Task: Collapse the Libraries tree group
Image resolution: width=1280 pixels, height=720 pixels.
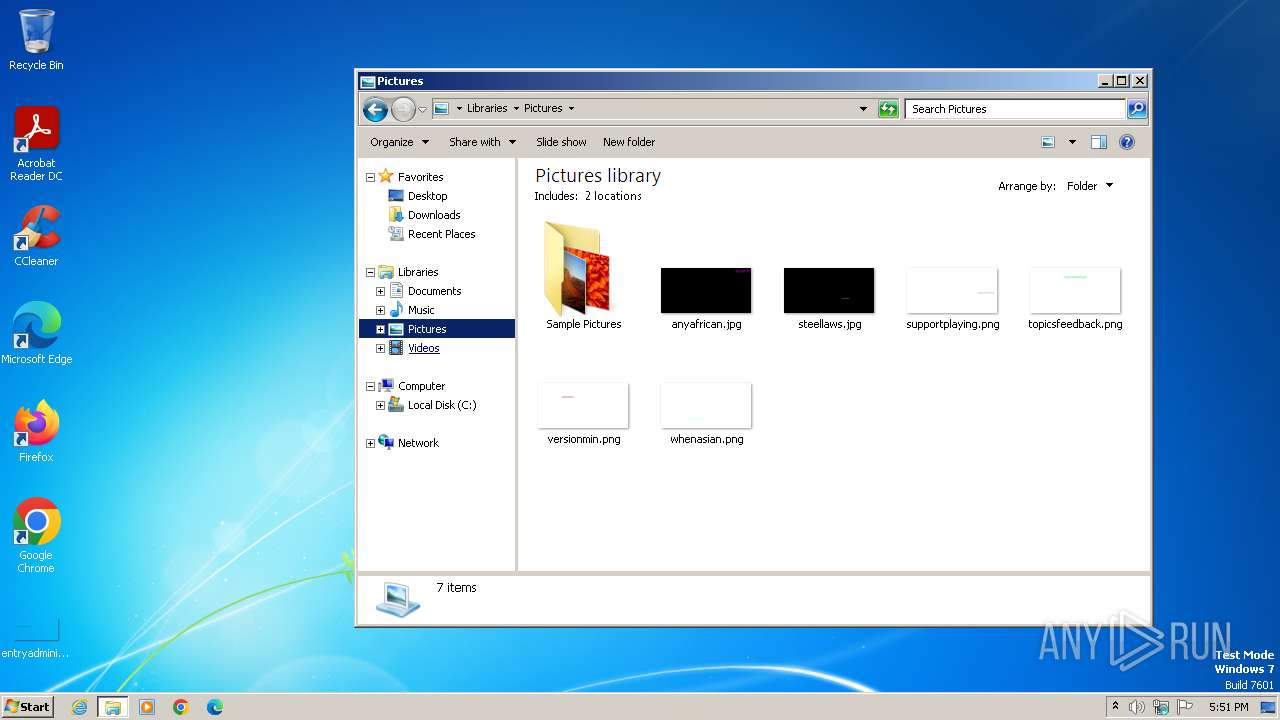Action: 370,272
